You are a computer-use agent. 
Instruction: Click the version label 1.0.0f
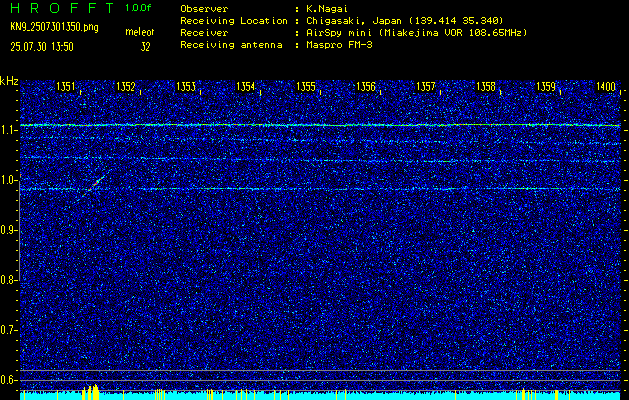point(138,8)
